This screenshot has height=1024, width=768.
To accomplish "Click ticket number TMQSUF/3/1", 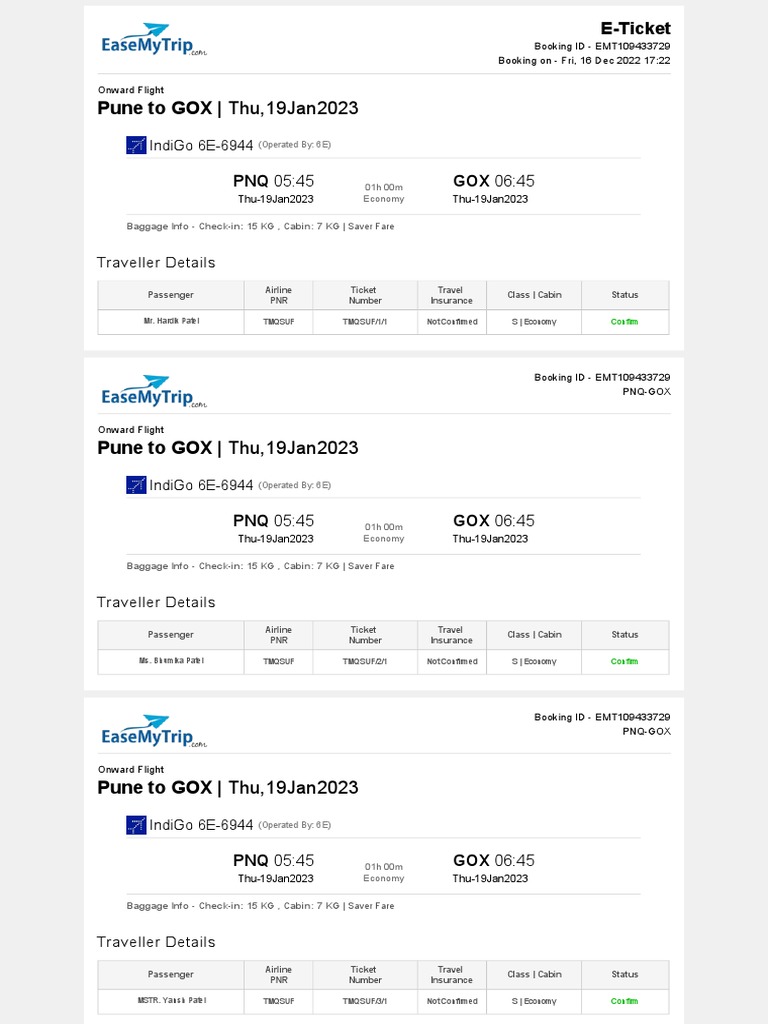I will 365,1001.
